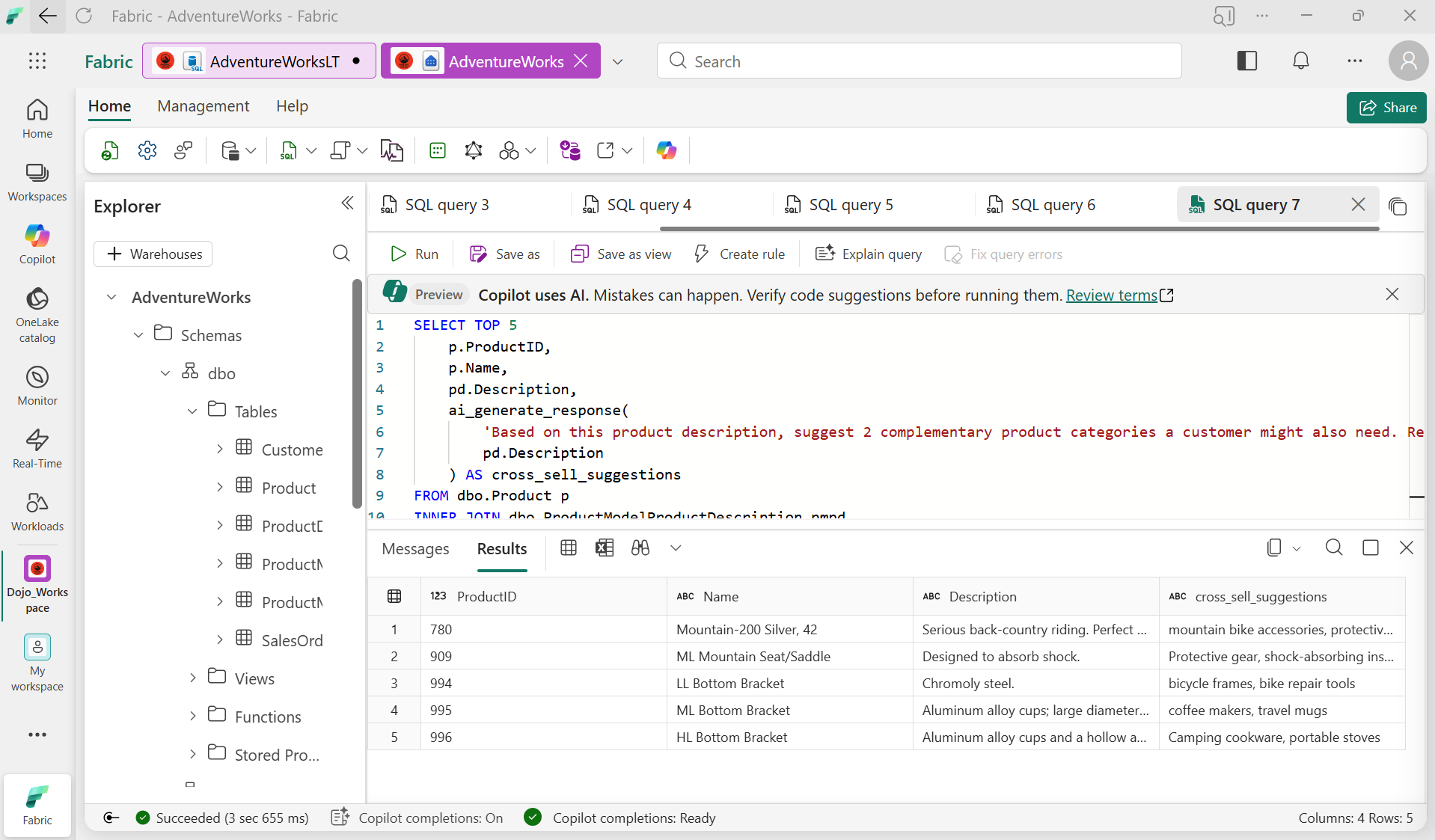Maximize the results pane

coord(1371,548)
